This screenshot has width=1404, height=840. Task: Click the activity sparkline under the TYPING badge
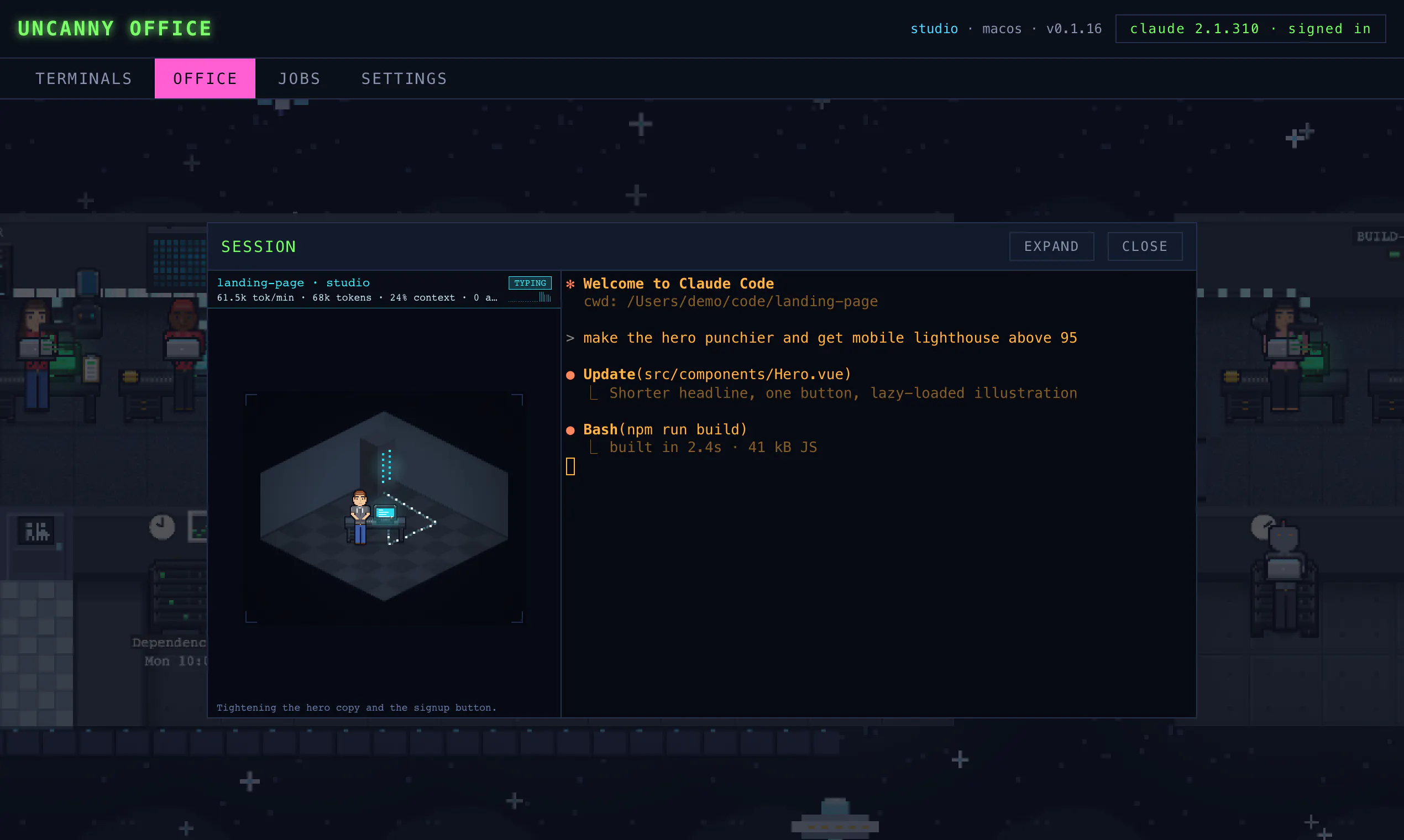[x=530, y=298]
